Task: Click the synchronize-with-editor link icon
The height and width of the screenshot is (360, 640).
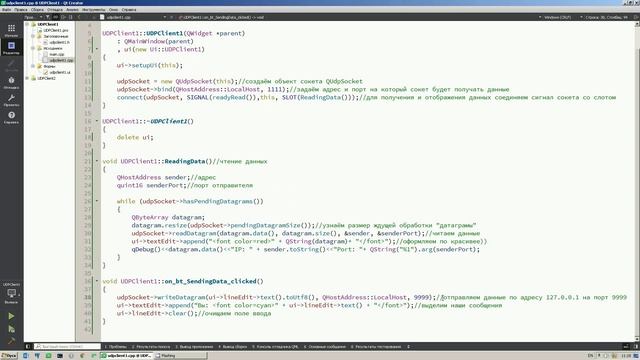Action: [56, 17]
